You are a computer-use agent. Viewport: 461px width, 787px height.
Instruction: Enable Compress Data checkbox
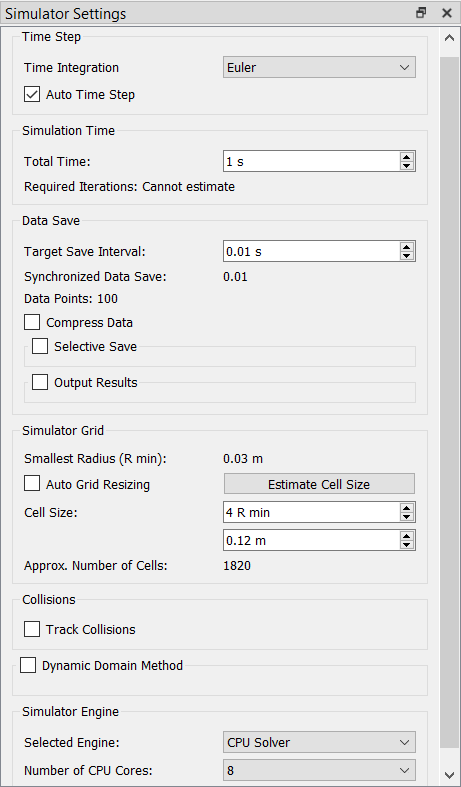coord(32,322)
